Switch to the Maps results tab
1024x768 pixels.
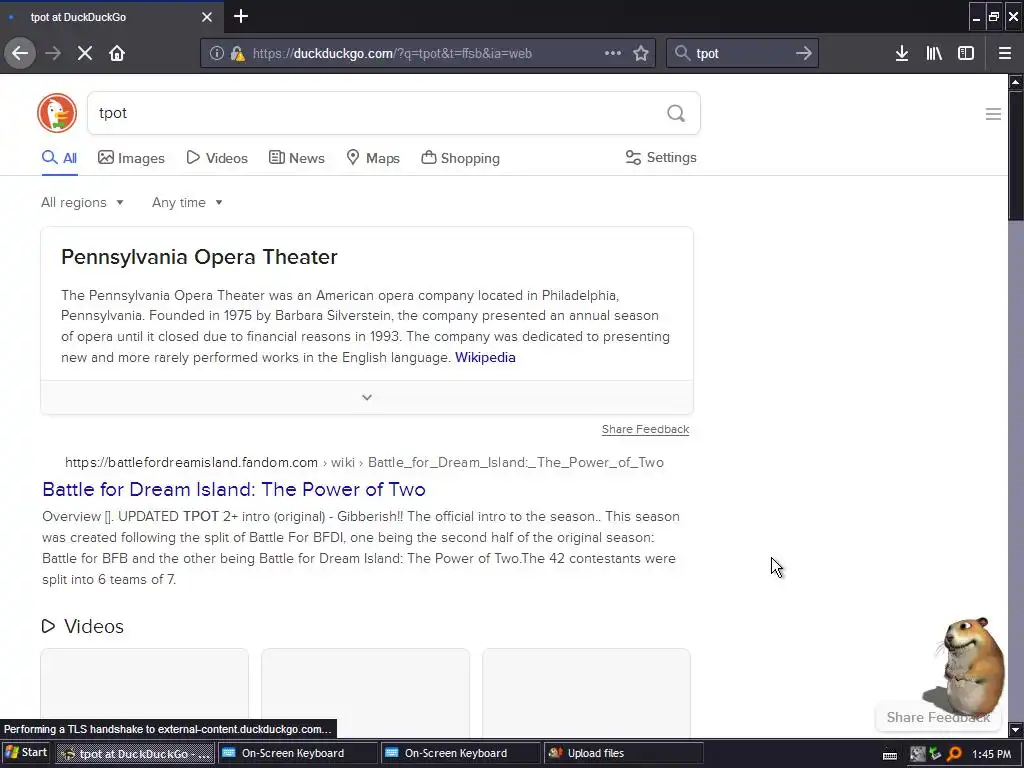point(373,158)
